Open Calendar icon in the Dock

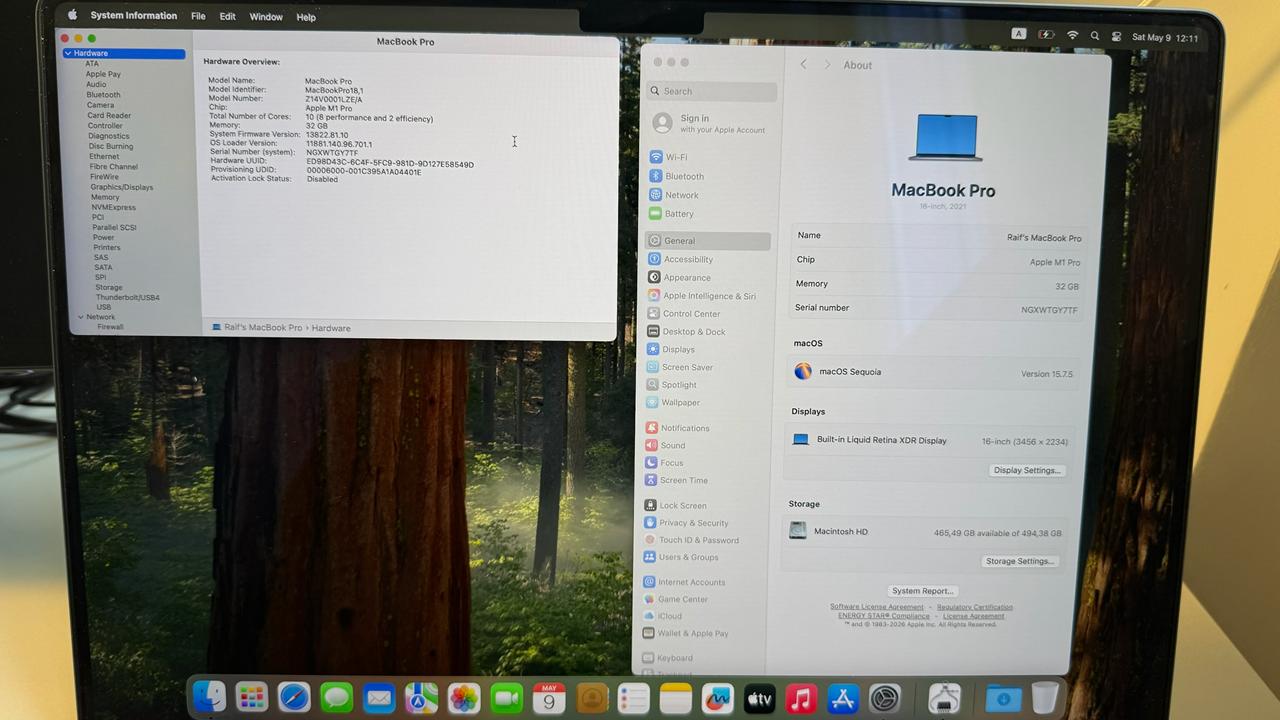click(x=549, y=698)
